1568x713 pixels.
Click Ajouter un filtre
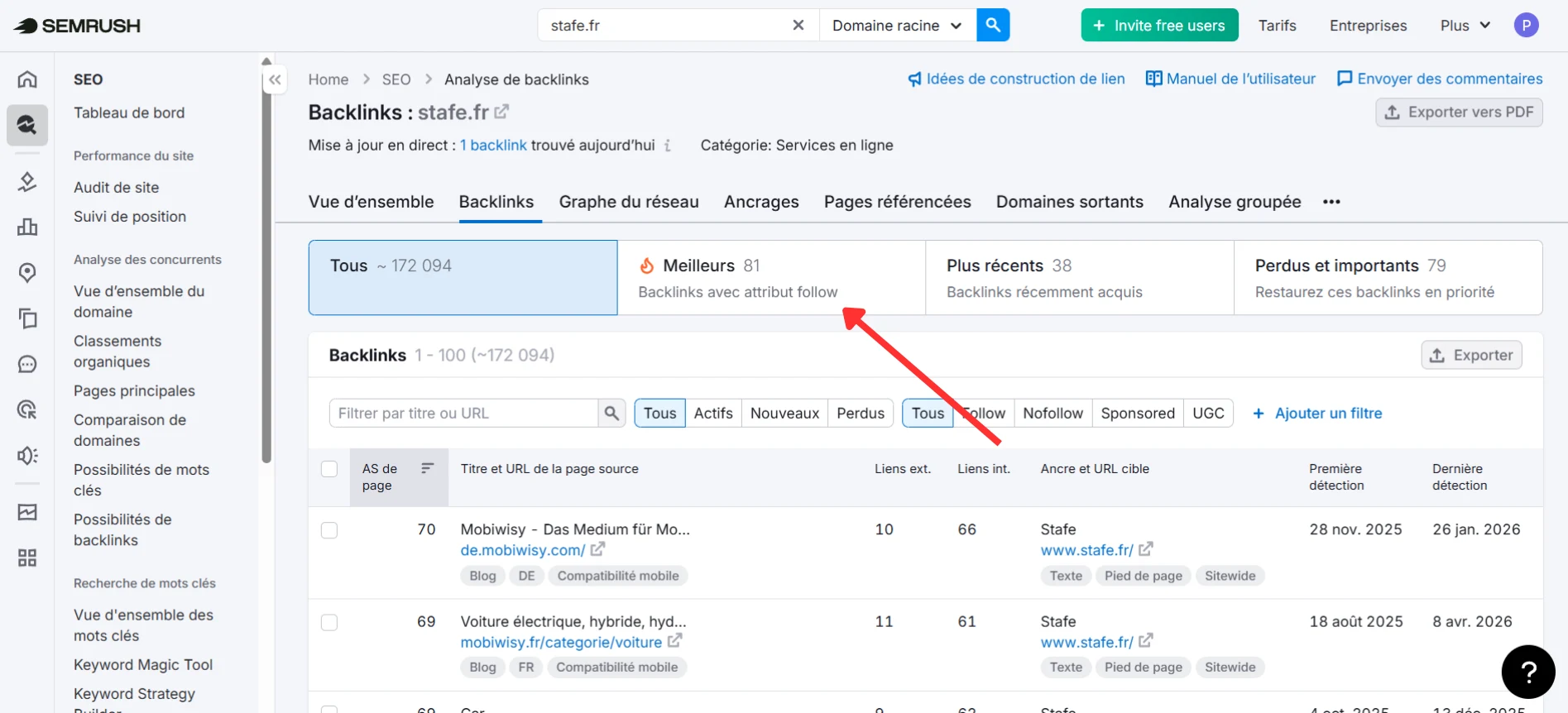pyautogui.click(x=1317, y=413)
